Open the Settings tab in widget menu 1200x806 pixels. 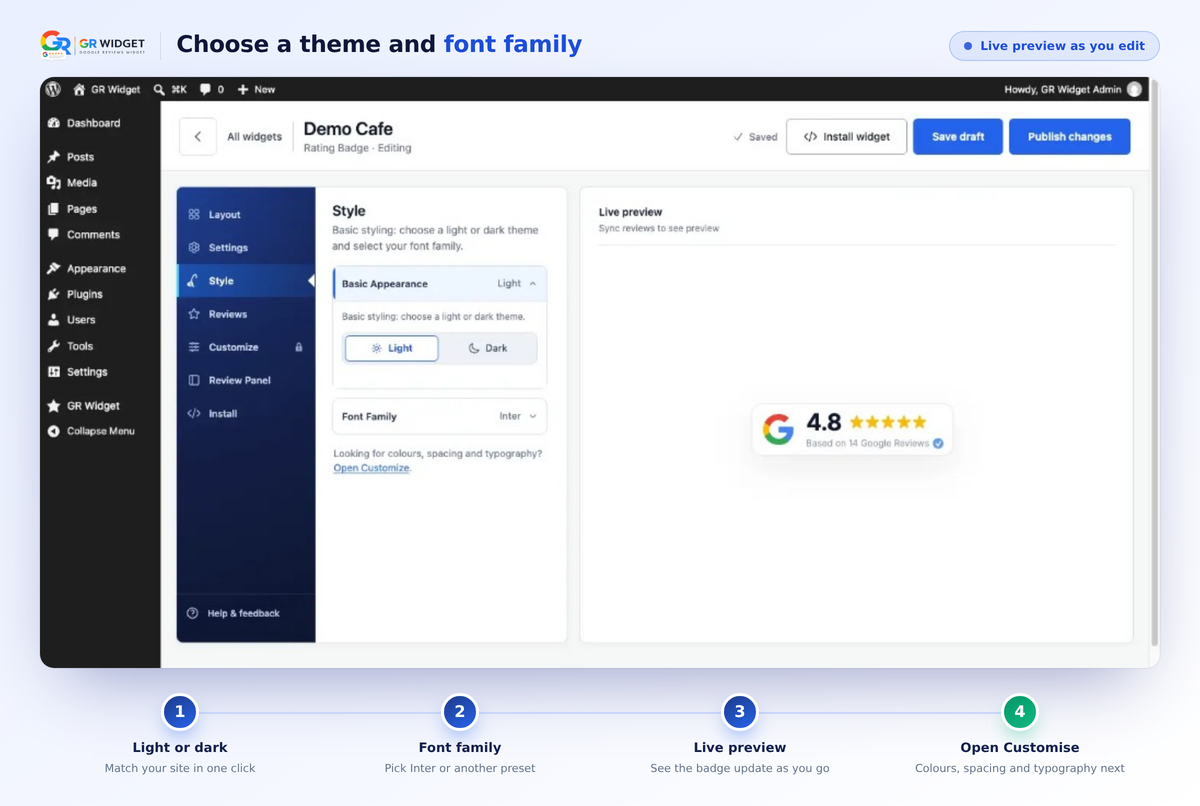point(246,247)
